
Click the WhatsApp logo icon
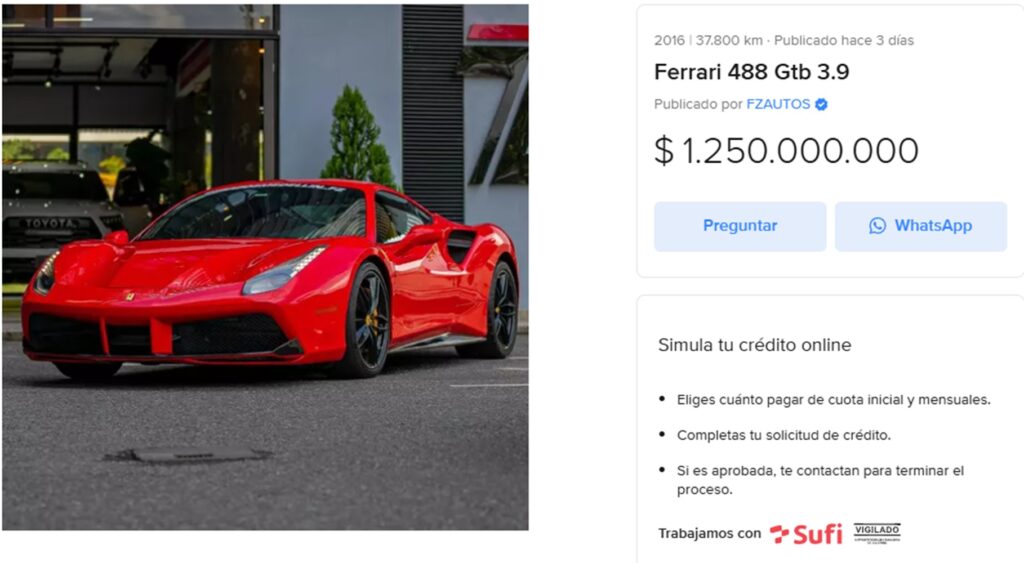tap(877, 225)
